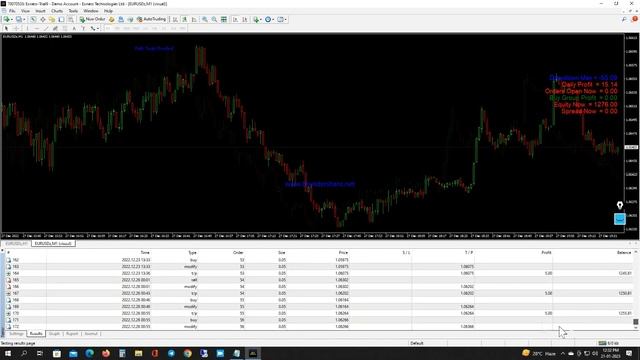
Task: Open the Profiles toolbar icon
Action: (18, 19)
